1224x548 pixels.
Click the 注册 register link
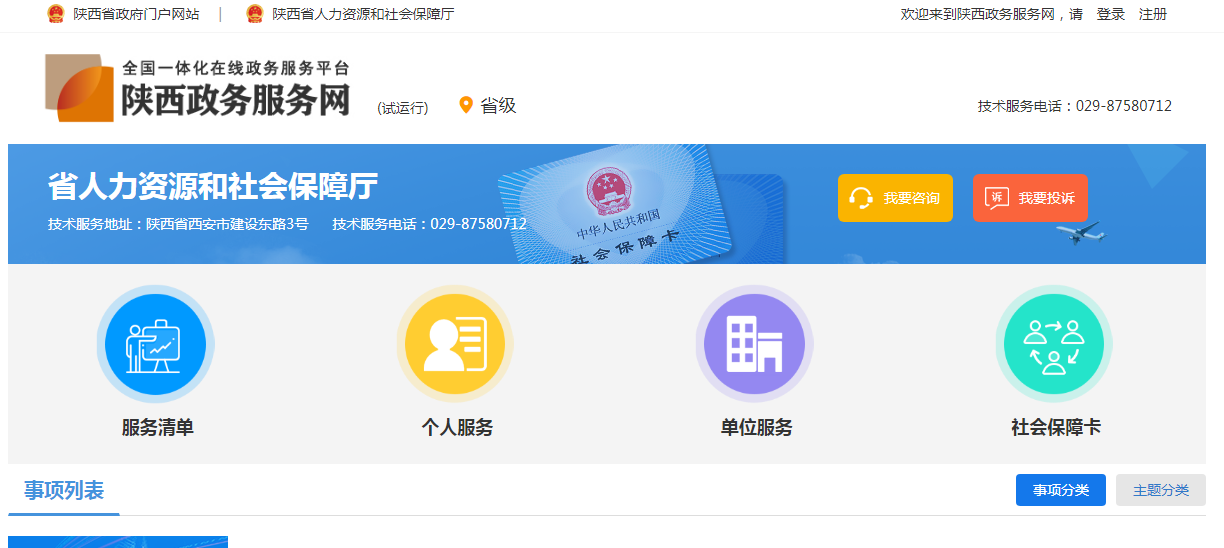pyautogui.click(x=1153, y=14)
